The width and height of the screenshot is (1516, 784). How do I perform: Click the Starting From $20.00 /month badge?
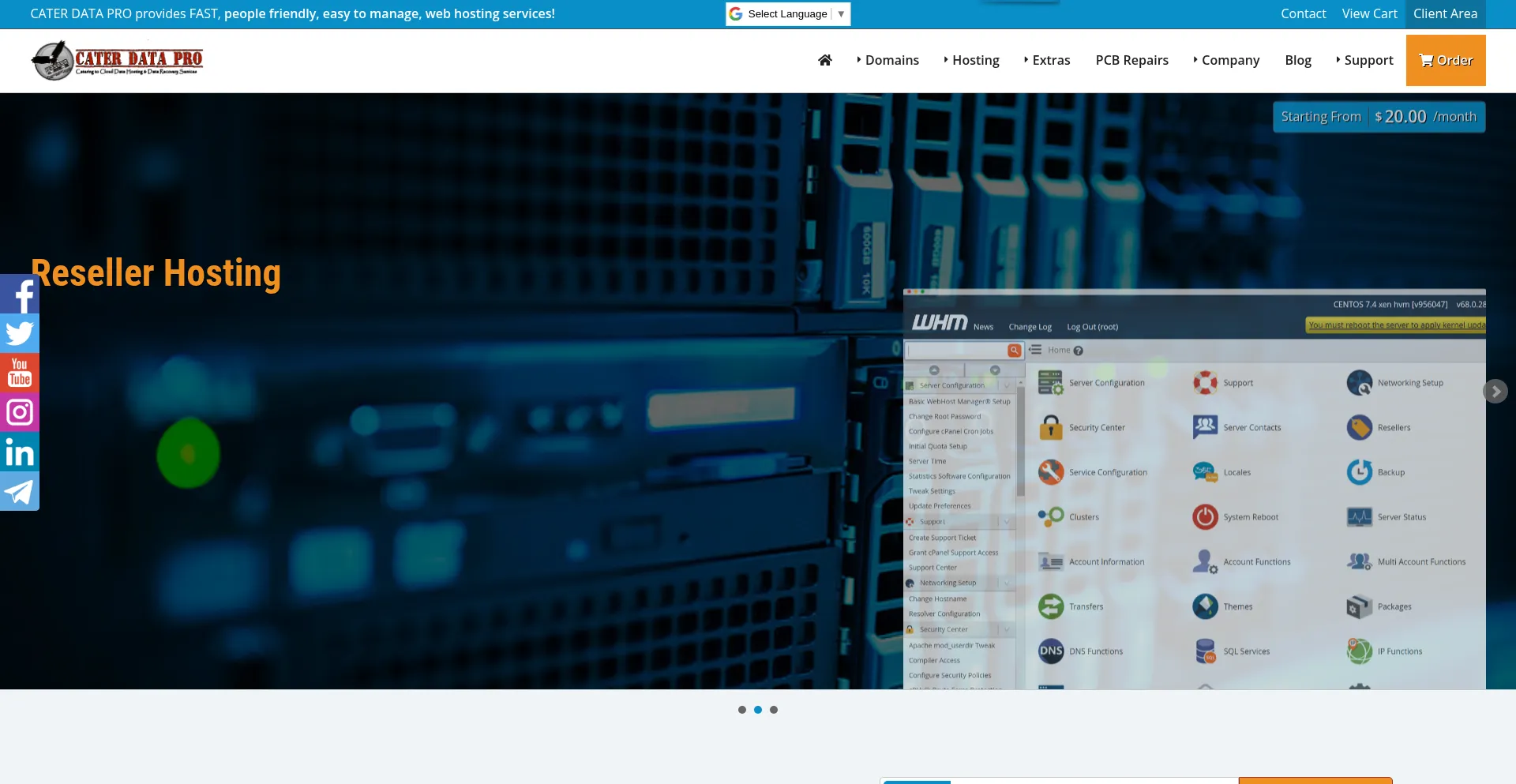pos(1379,117)
